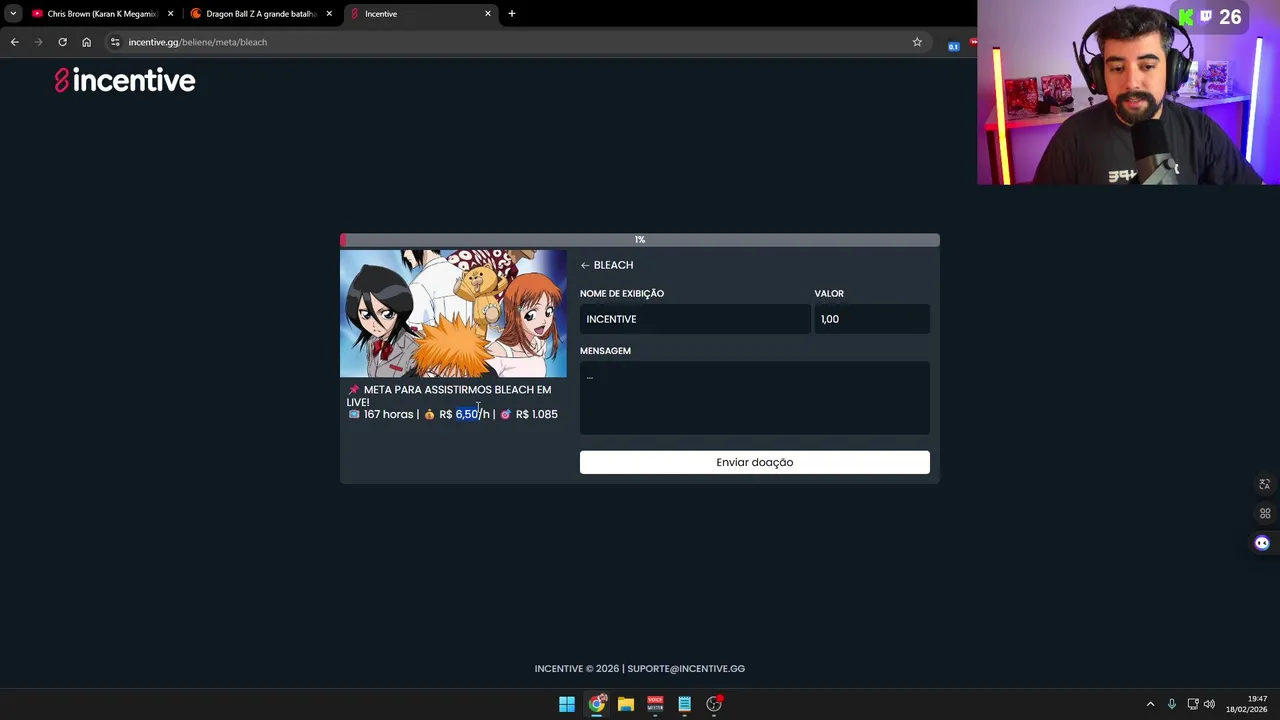Open the Incentive logo homepage link
Image resolution: width=1280 pixels, height=720 pixels.
pyautogui.click(x=125, y=81)
